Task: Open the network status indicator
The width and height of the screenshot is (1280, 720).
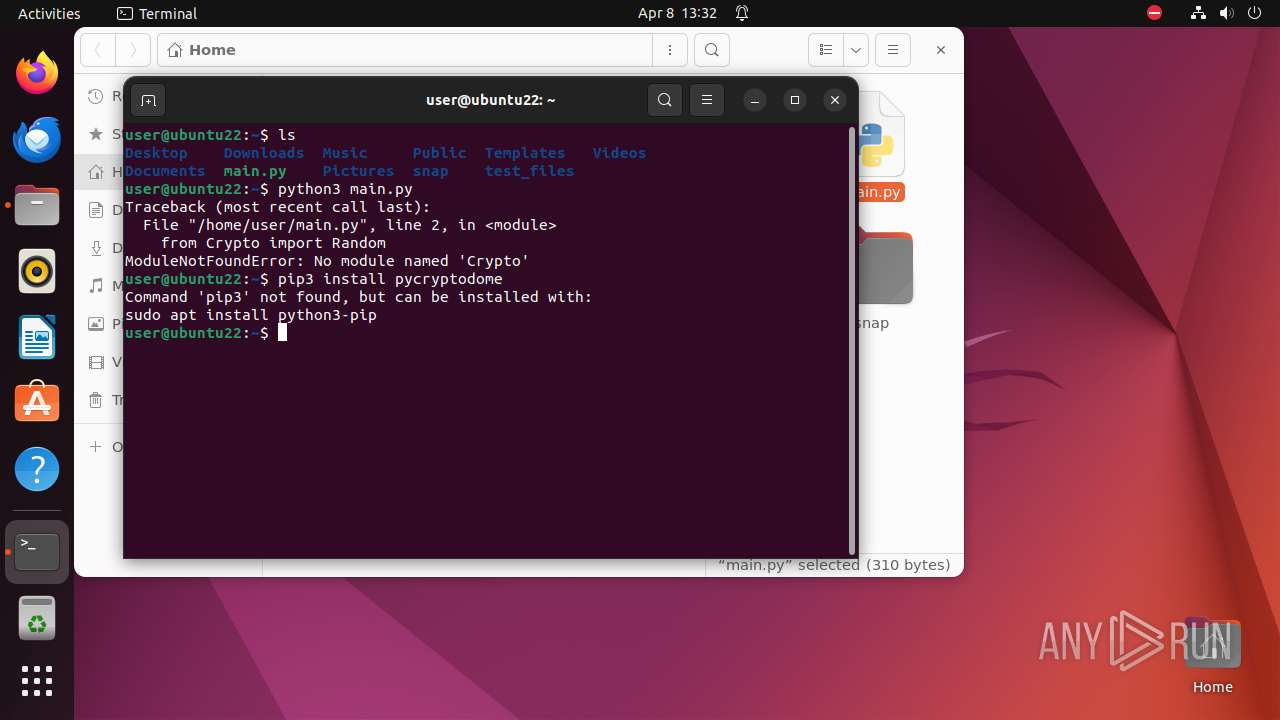Action: coord(1199,13)
